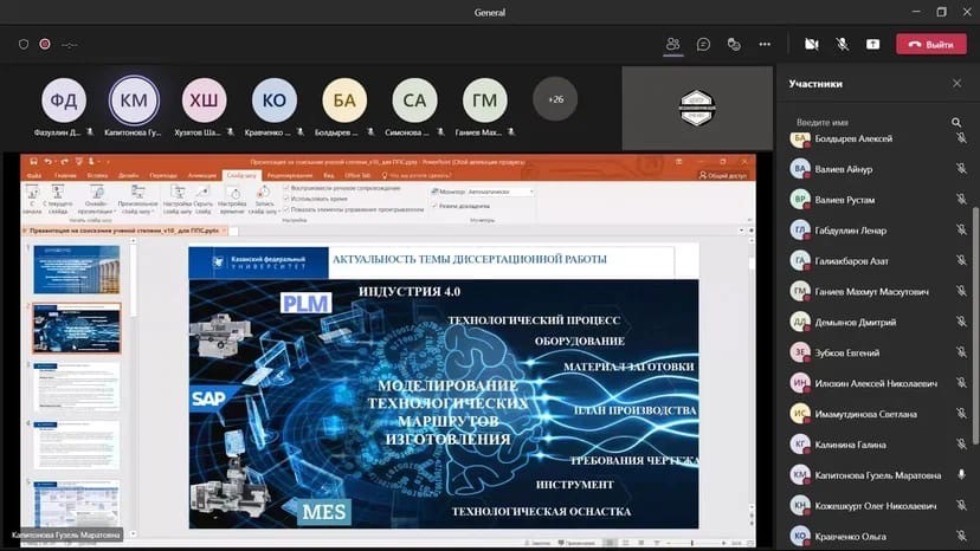This screenshot has height=551, width=980.
Task: Toggle the 'Использовать время' checkbox in PowerPoint
Action: coord(287,199)
